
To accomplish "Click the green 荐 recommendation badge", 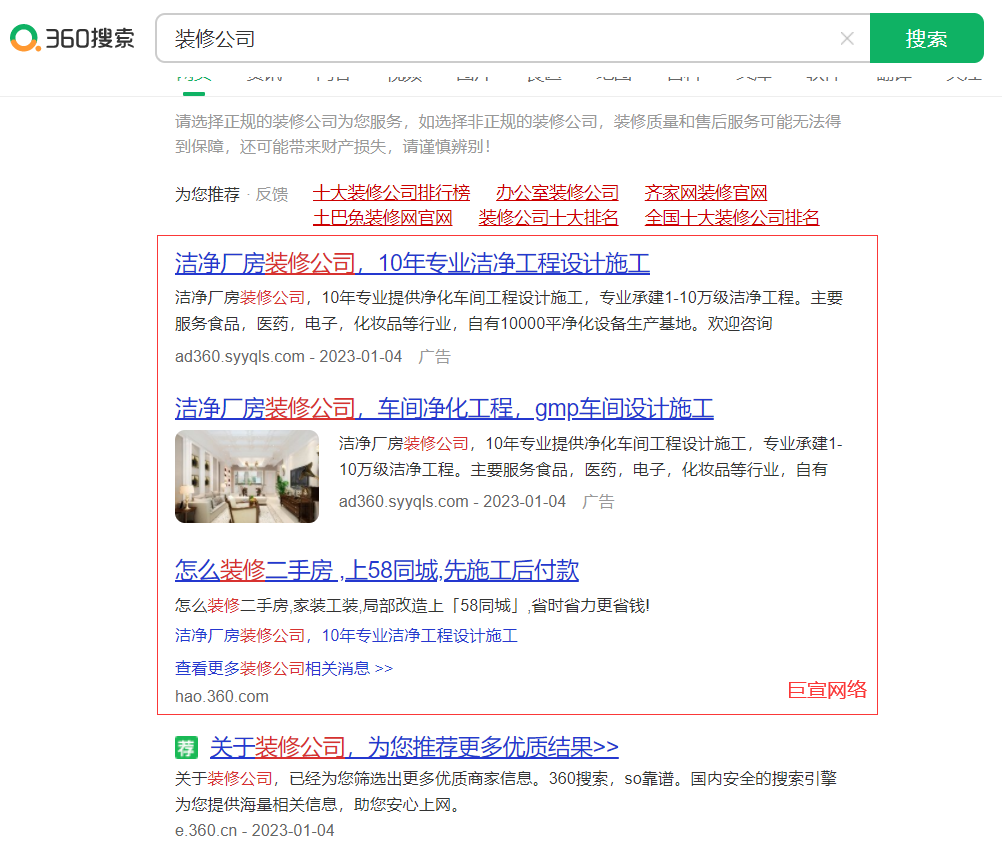I will 186,747.
